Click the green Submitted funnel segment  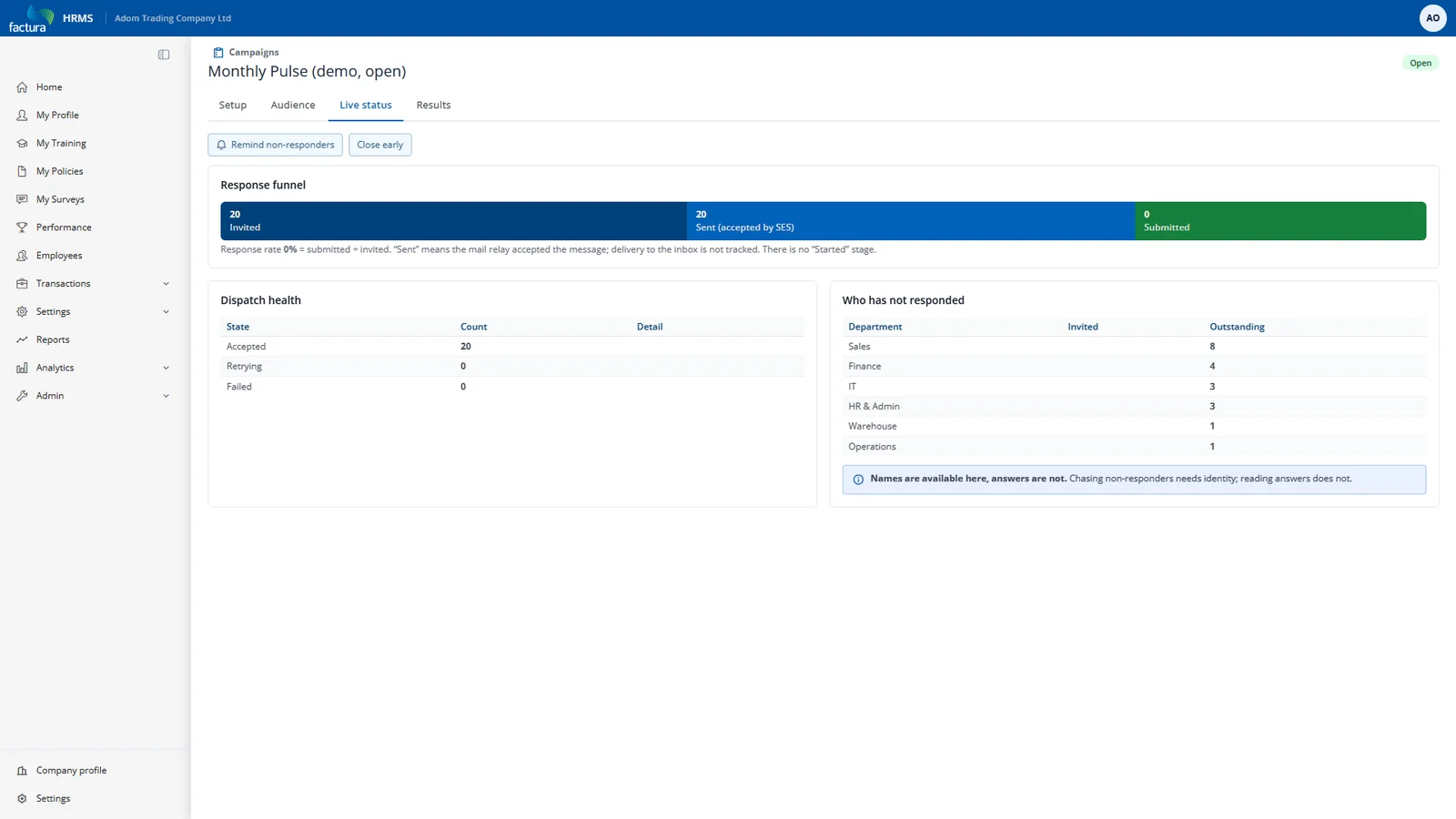coord(1280,221)
